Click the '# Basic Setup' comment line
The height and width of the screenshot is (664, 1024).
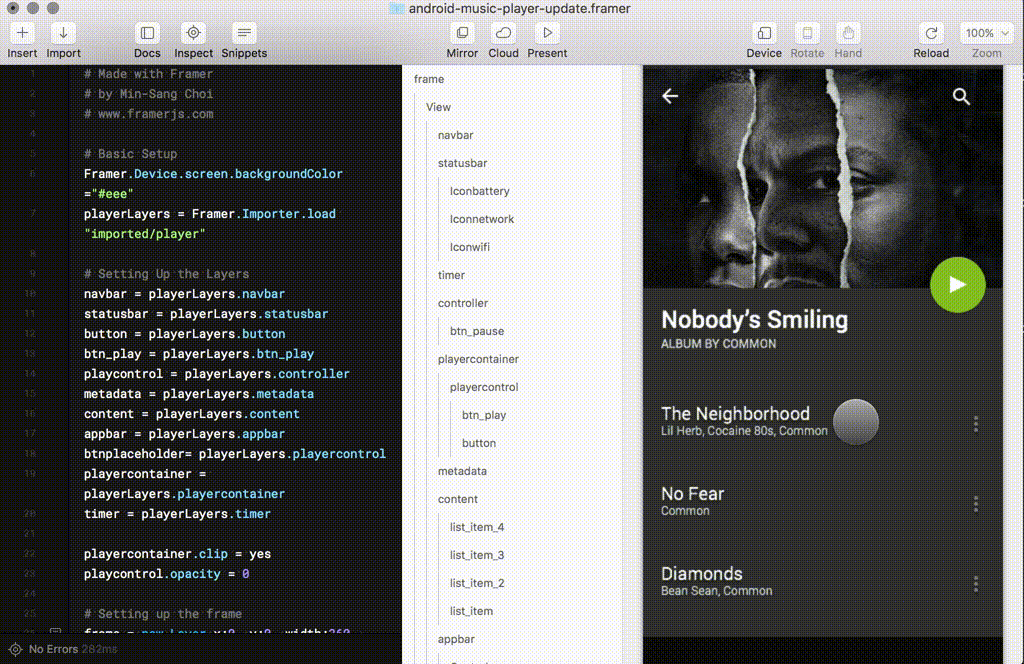[131, 154]
